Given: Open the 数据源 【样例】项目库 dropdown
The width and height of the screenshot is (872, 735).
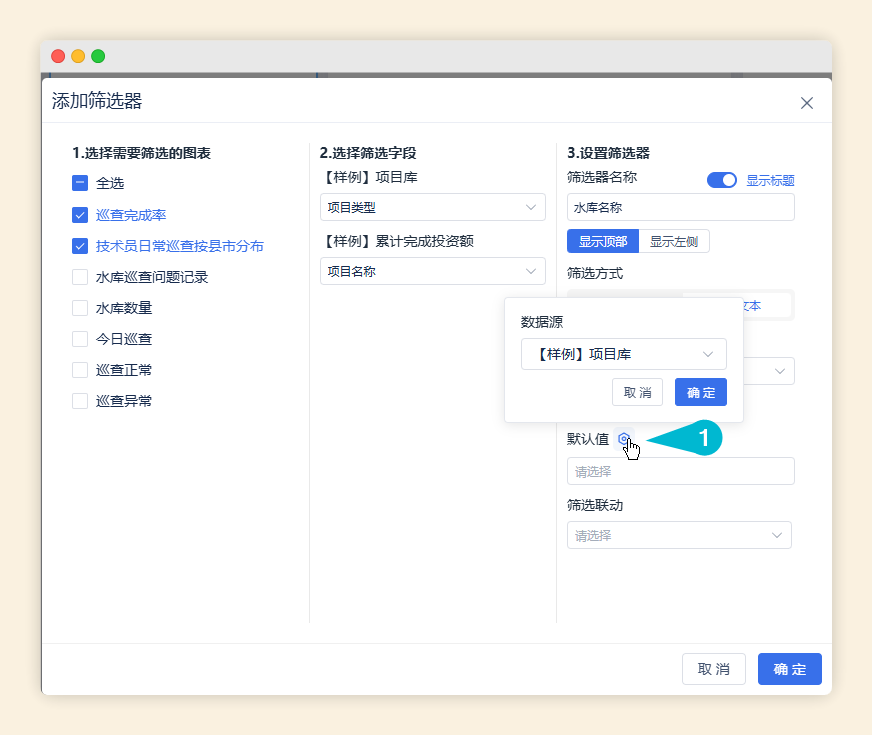Looking at the screenshot, I should [623, 354].
